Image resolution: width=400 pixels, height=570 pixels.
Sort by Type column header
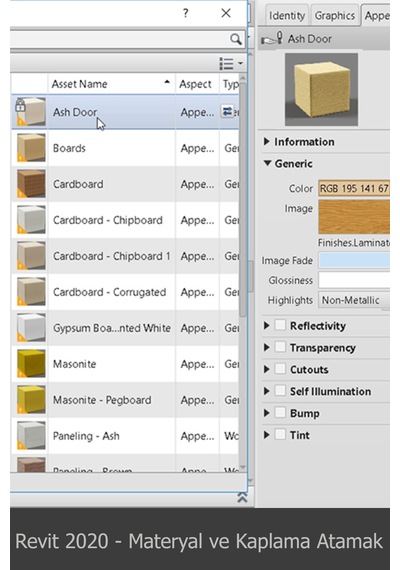click(229, 84)
